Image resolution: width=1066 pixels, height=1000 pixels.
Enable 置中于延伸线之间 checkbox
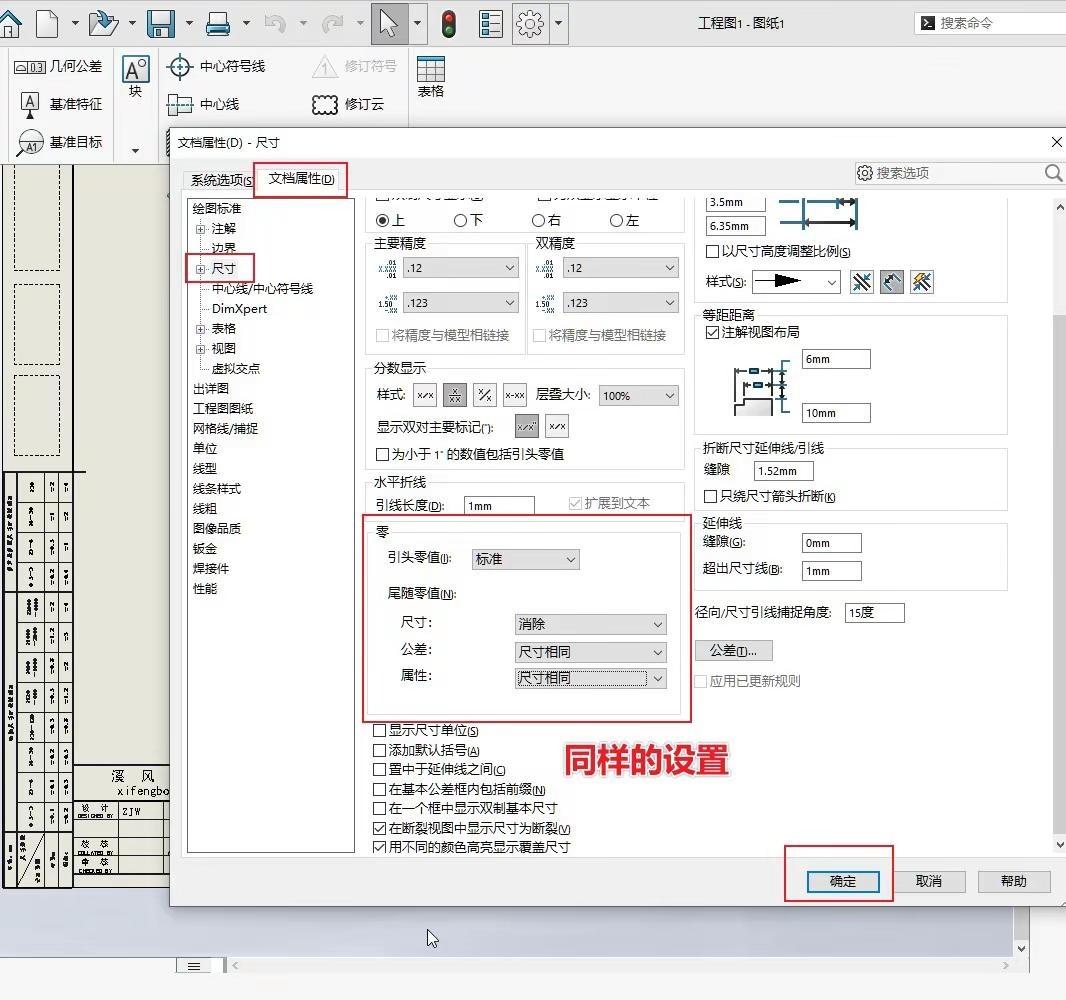coord(380,770)
